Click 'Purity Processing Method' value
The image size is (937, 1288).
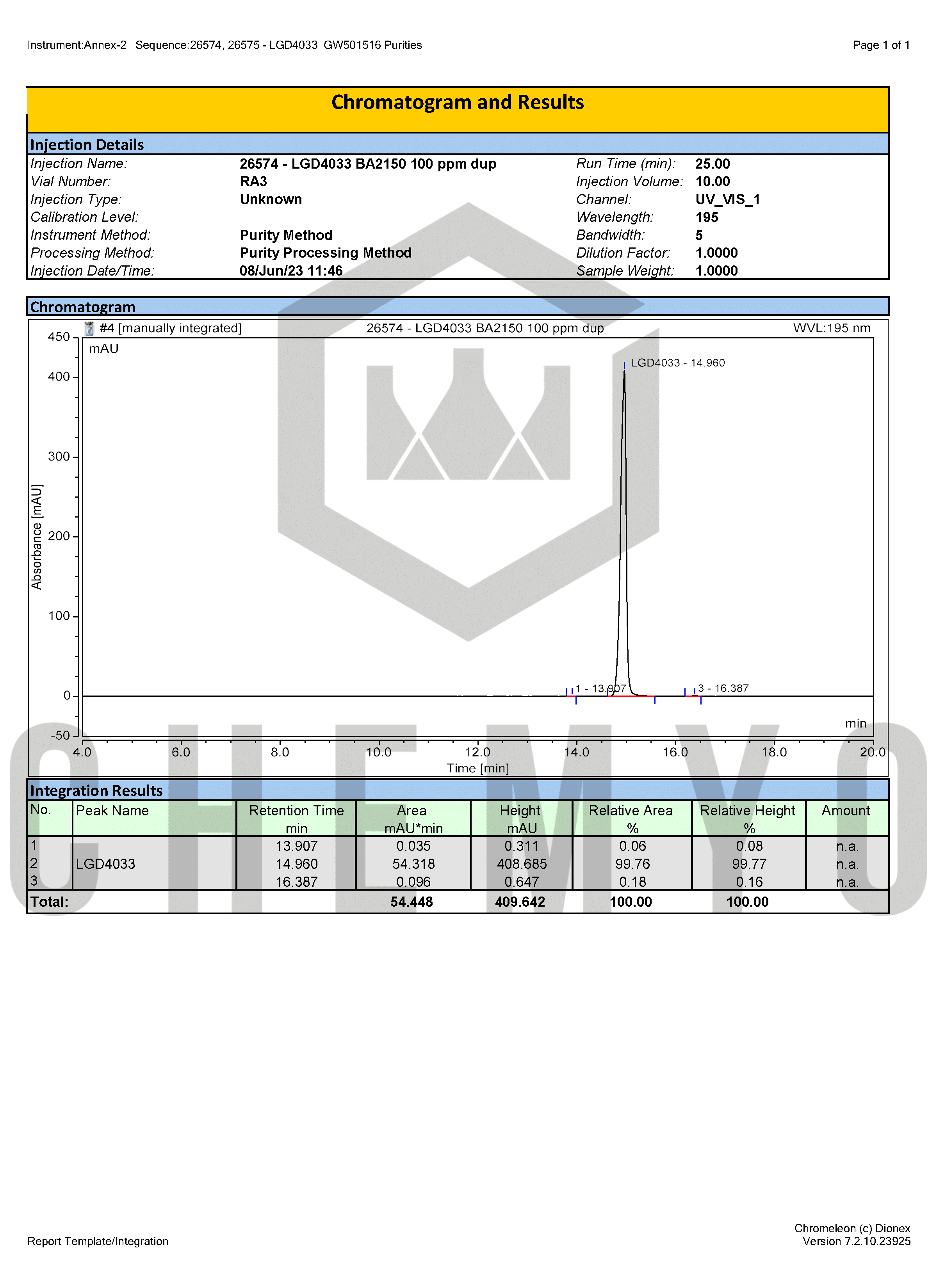coord(326,253)
